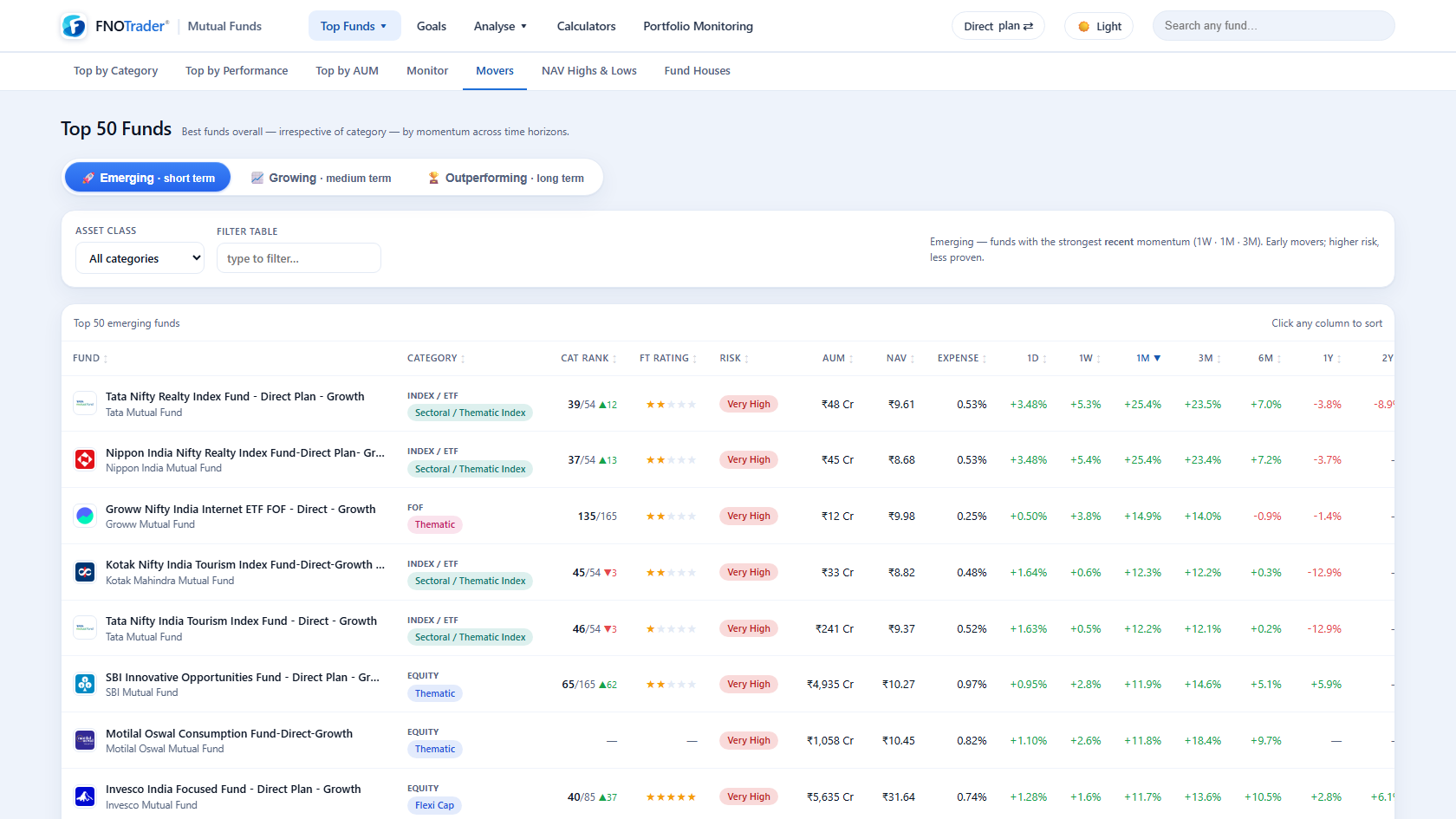Click Thematic tag on Groww fund row
This screenshot has height=819, width=1456.
(x=435, y=524)
